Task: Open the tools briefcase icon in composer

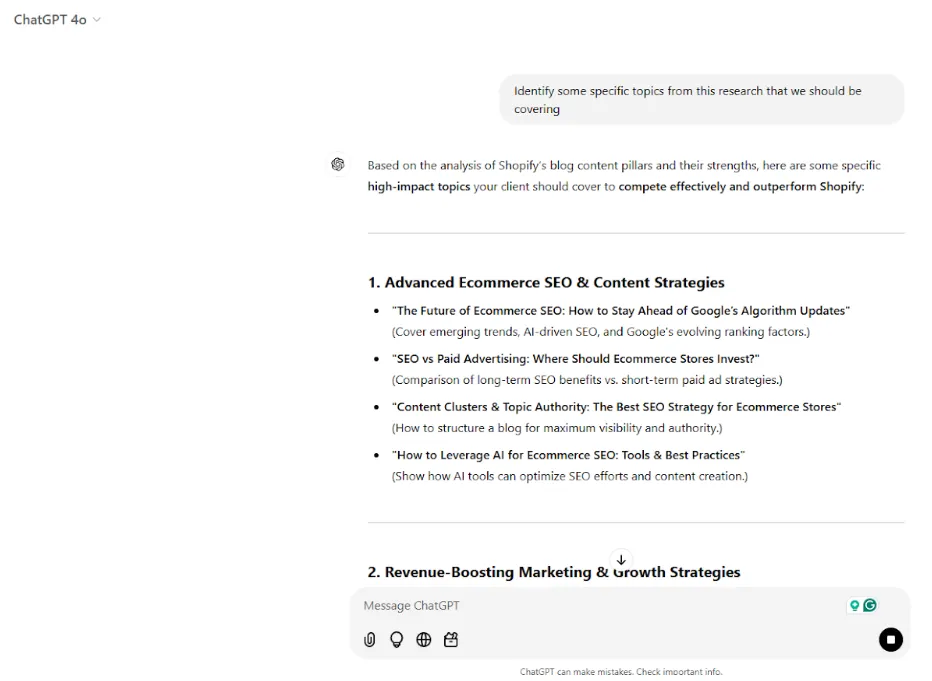Action: click(x=451, y=639)
